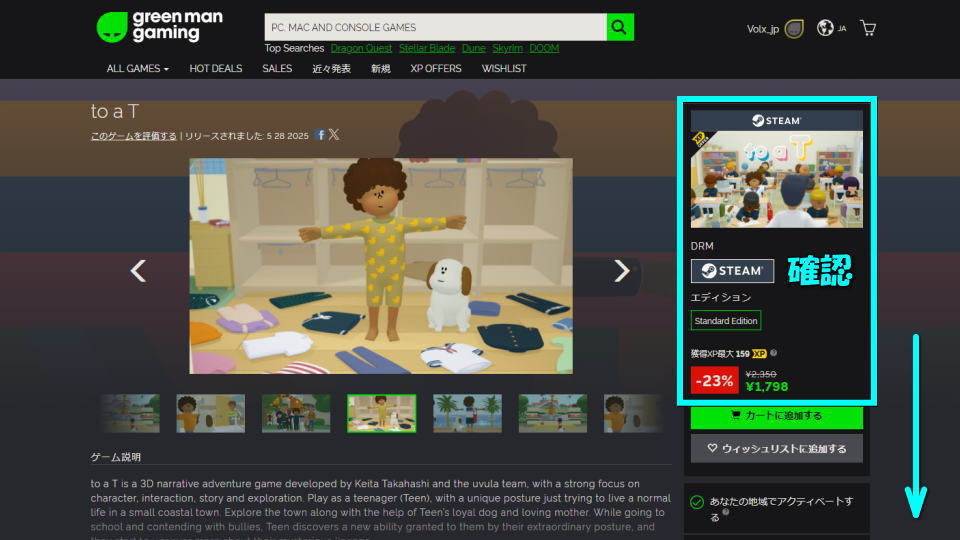Image resolution: width=960 pixels, height=540 pixels.
Task: Open HOT DEALS in navigation
Action: click(x=216, y=69)
